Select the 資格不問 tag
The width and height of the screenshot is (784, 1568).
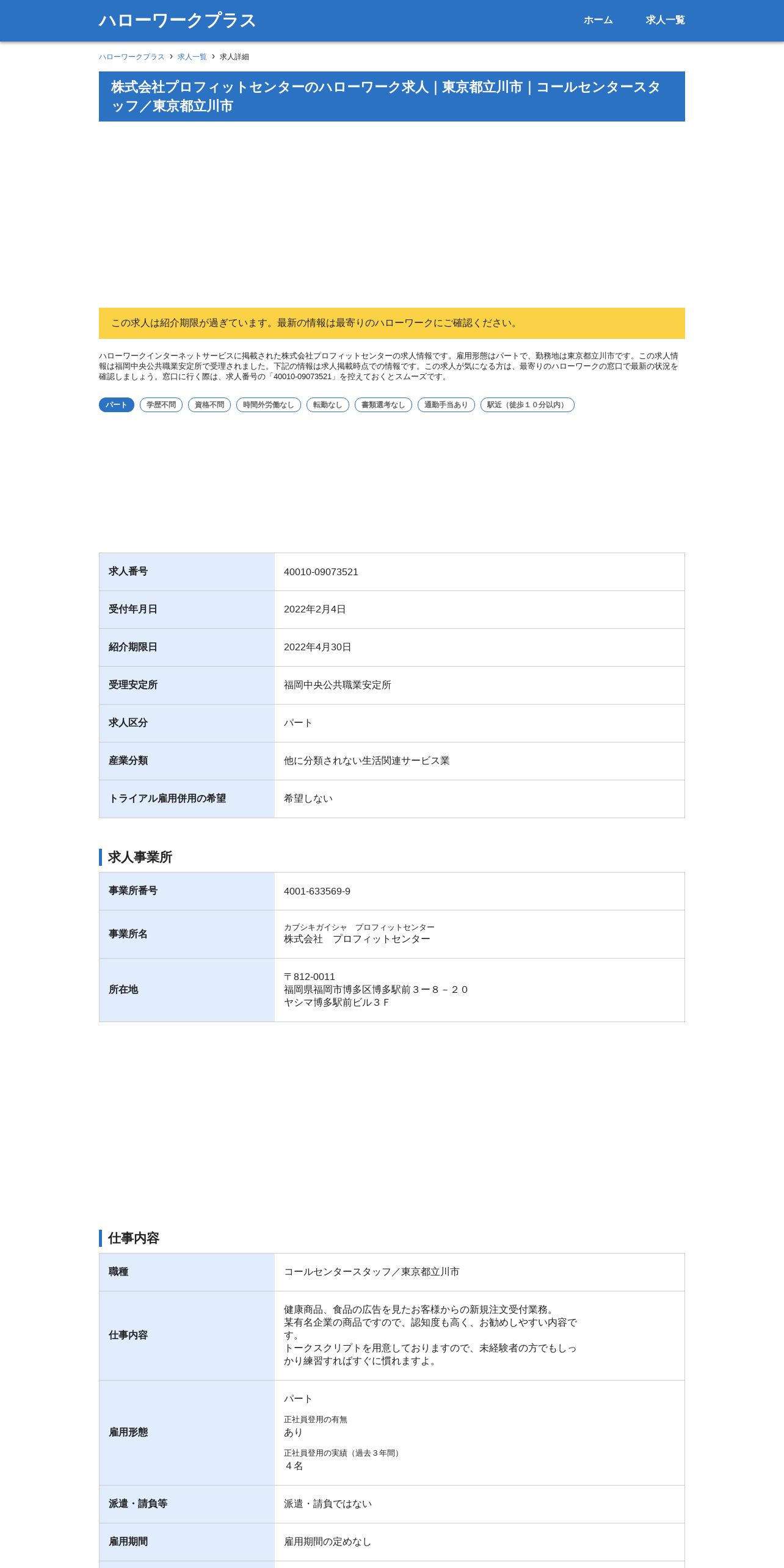tap(209, 405)
